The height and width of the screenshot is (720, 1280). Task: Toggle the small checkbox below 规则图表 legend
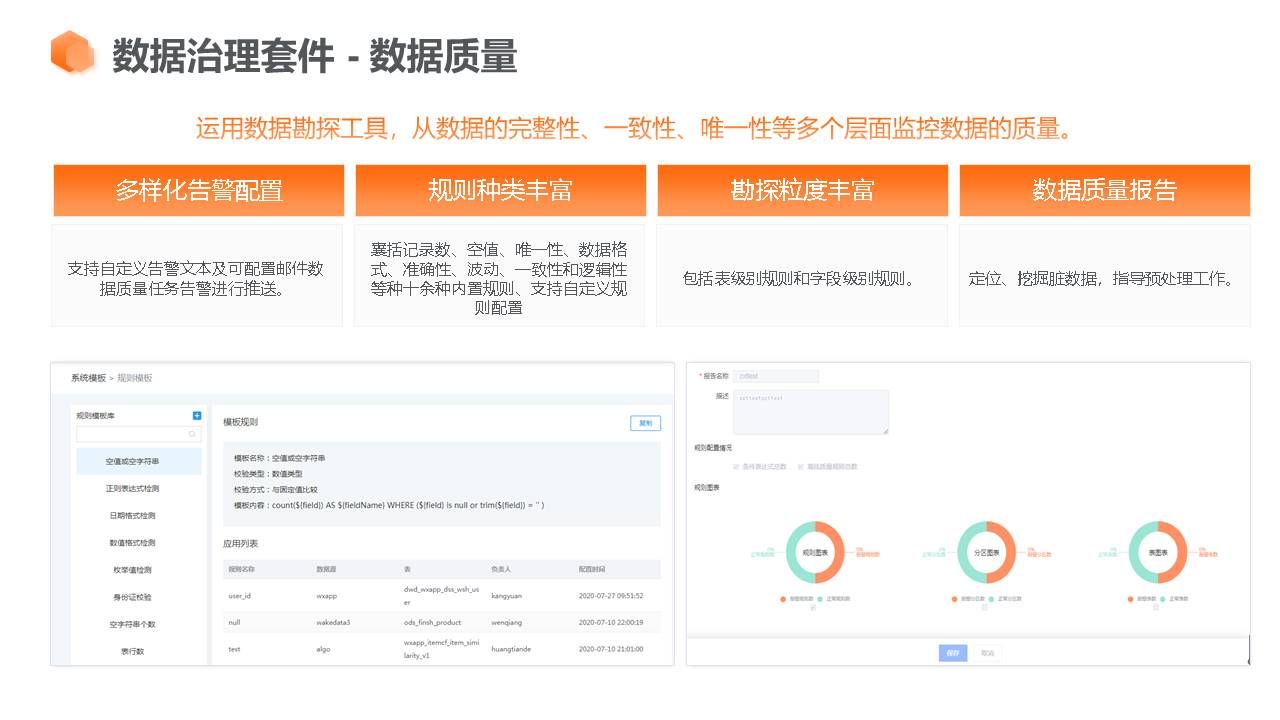click(x=814, y=607)
